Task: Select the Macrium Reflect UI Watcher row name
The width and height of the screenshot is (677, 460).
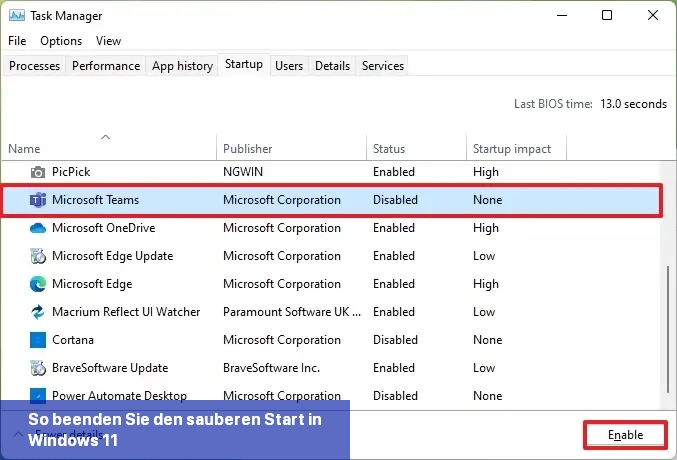Action: (126, 312)
